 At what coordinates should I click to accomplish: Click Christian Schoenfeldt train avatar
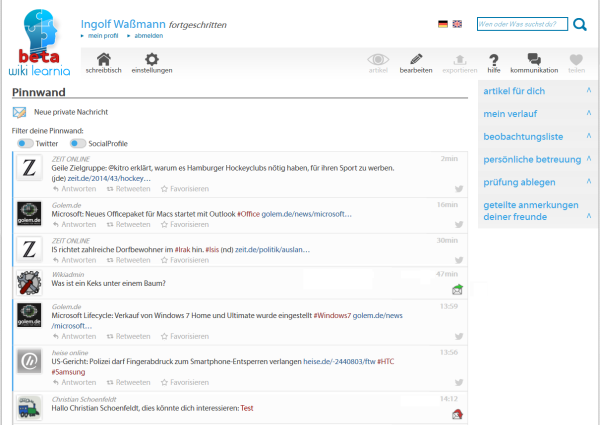(29, 408)
